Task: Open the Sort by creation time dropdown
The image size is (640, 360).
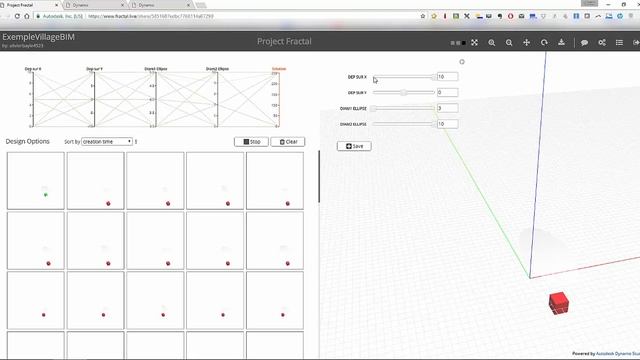Action: (107, 142)
